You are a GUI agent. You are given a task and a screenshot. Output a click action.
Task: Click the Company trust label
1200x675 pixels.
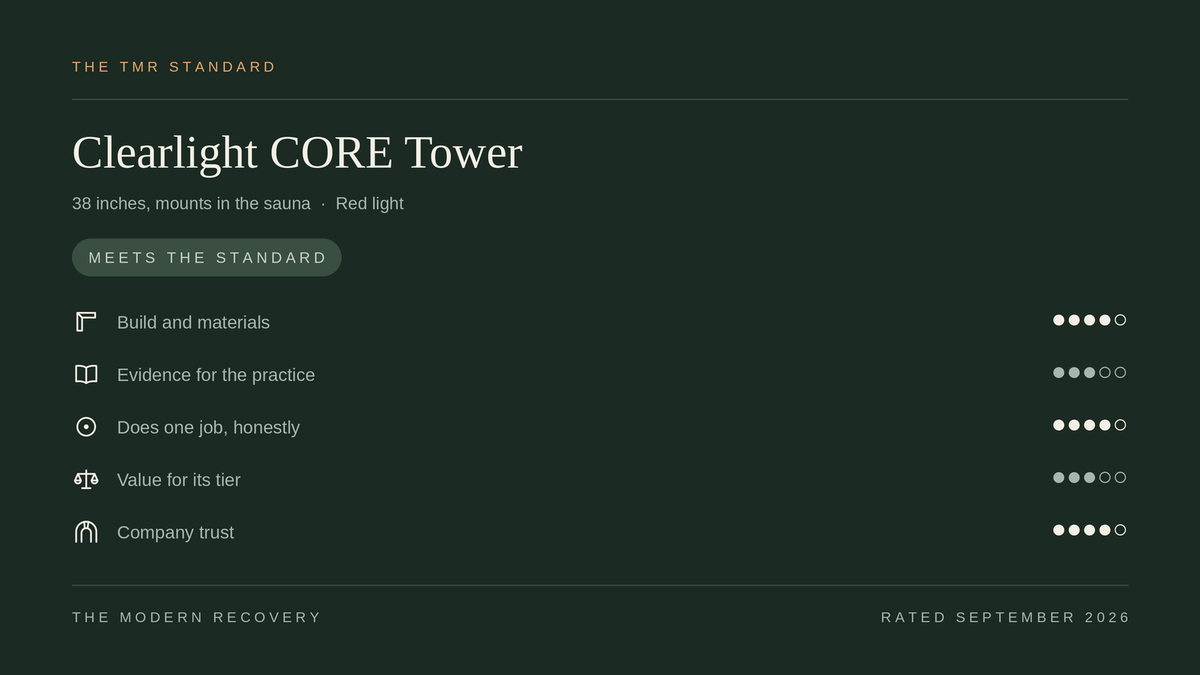(x=175, y=533)
